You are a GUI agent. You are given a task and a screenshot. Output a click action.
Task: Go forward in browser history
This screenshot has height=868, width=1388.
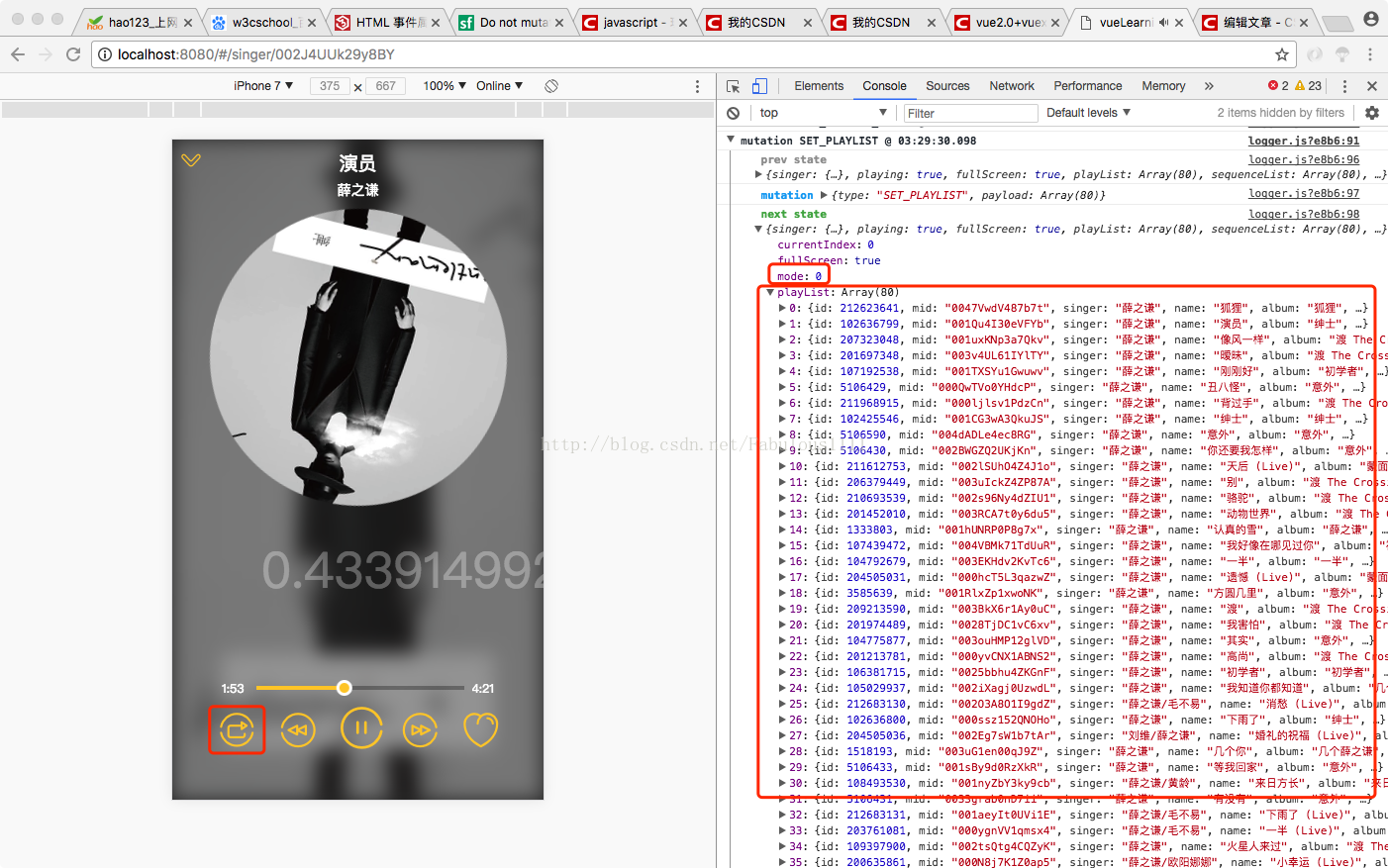46,54
